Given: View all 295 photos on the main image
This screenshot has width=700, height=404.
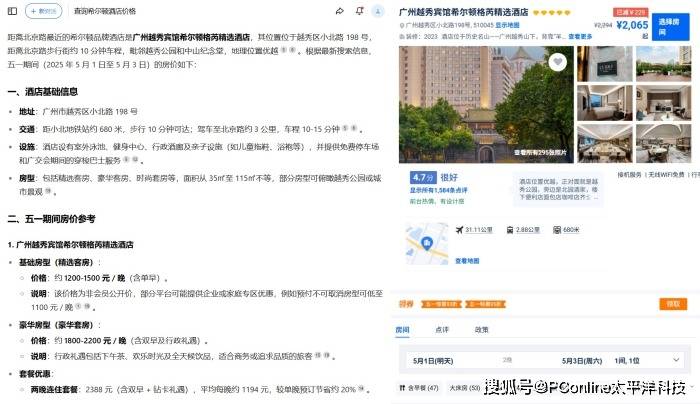Looking at the screenshot, I should click(540, 153).
